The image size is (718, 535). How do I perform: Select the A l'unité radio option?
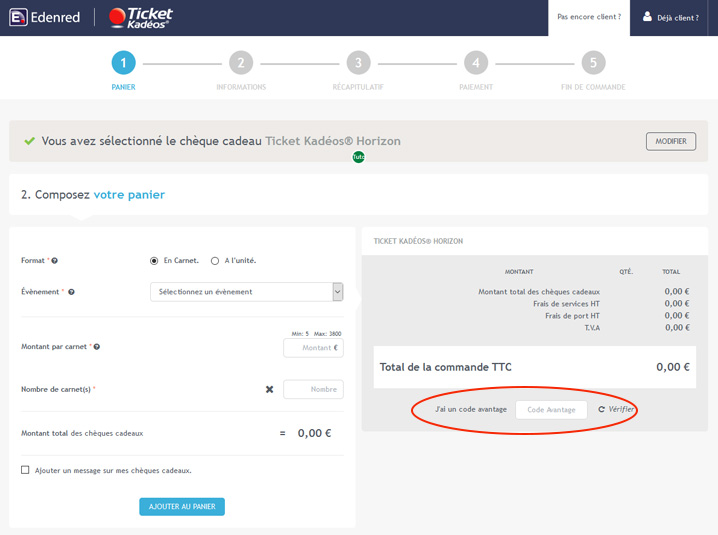[x=215, y=261]
